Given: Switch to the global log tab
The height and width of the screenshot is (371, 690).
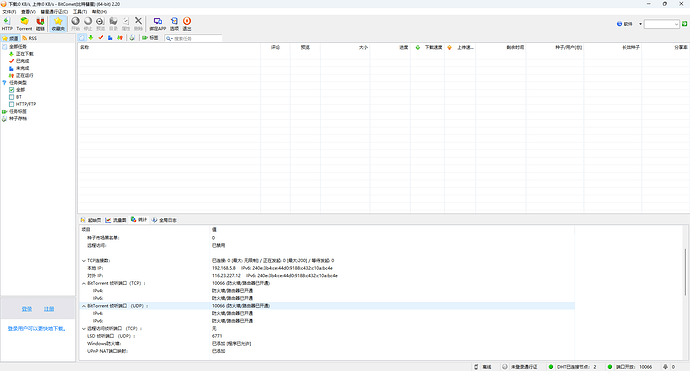Looking at the screenshot, I should (x=164, y=220).
